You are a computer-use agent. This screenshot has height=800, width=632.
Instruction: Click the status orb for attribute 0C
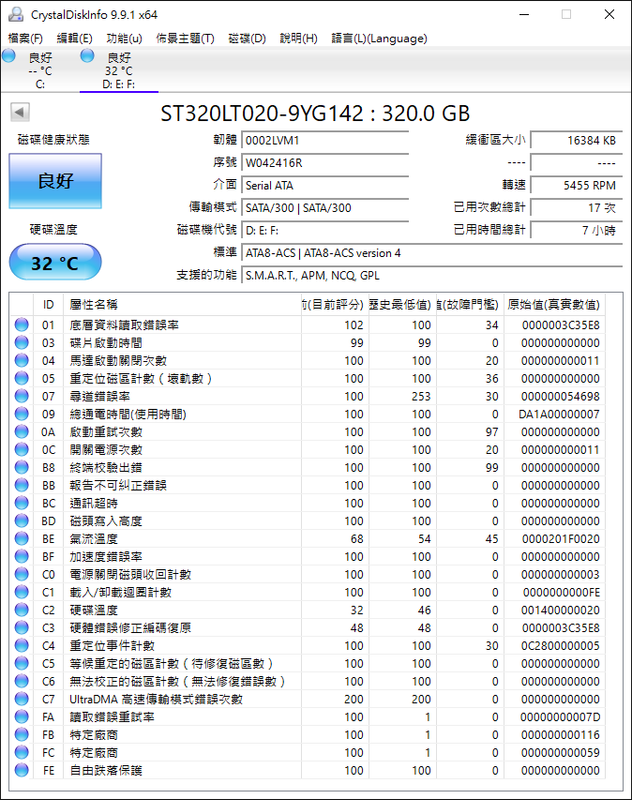[x=22, y=449]
